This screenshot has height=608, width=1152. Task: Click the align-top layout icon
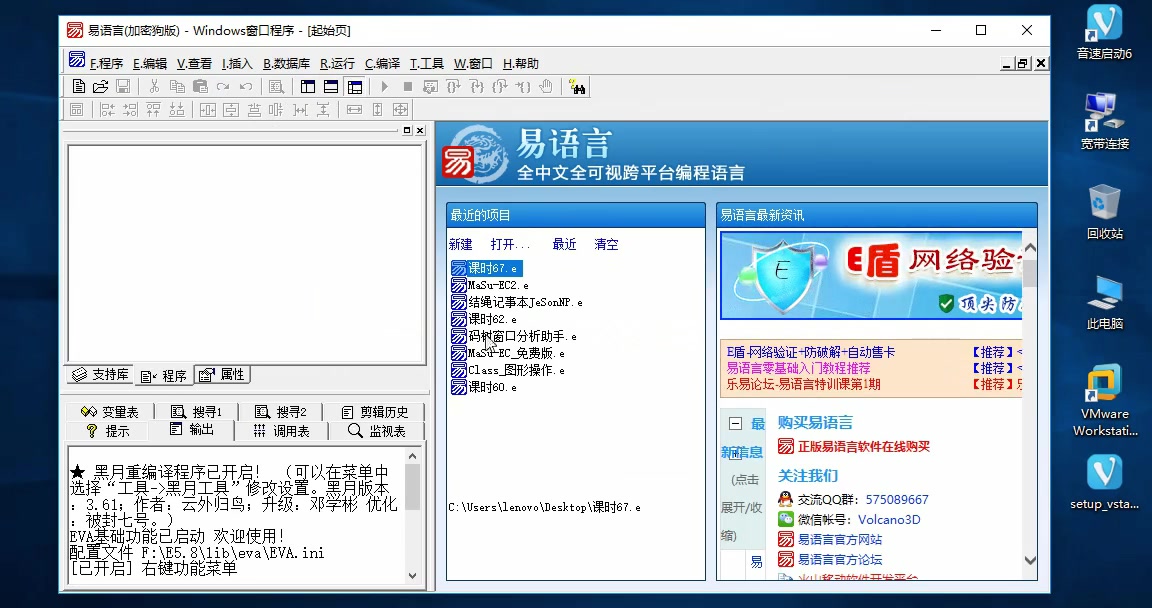tap(154, 110)
